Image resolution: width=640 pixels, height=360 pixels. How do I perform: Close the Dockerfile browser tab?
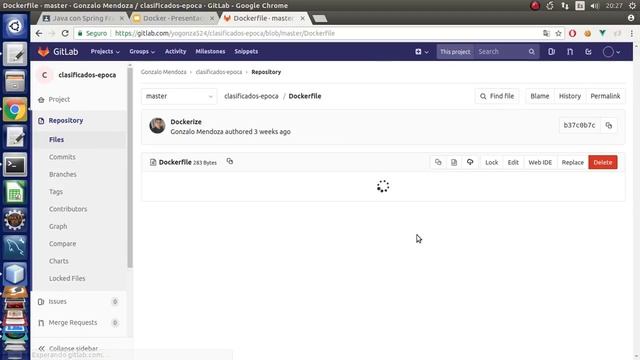pyautogui.click(x=302, y=18)
